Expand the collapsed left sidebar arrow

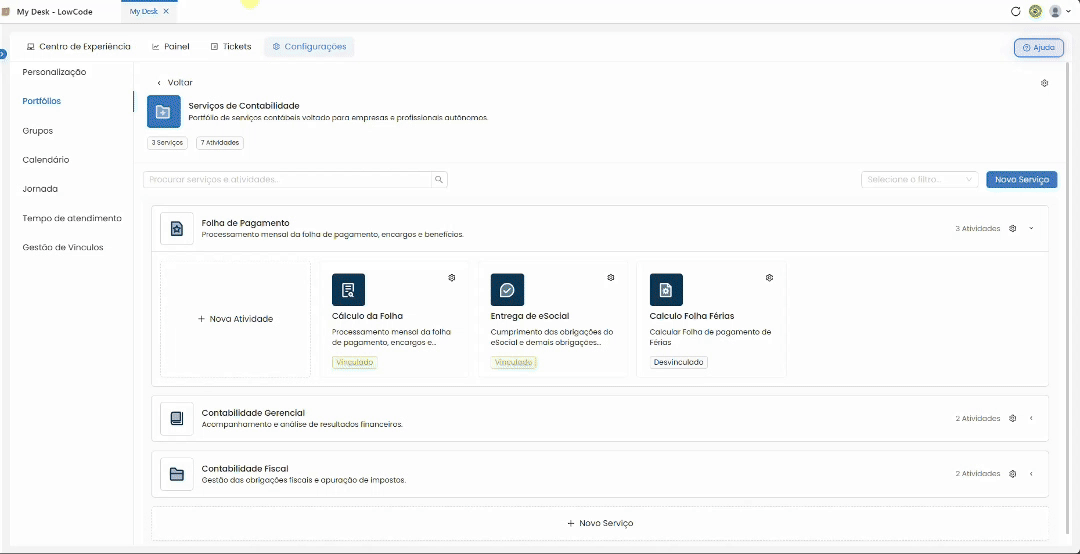coord(3,54)
